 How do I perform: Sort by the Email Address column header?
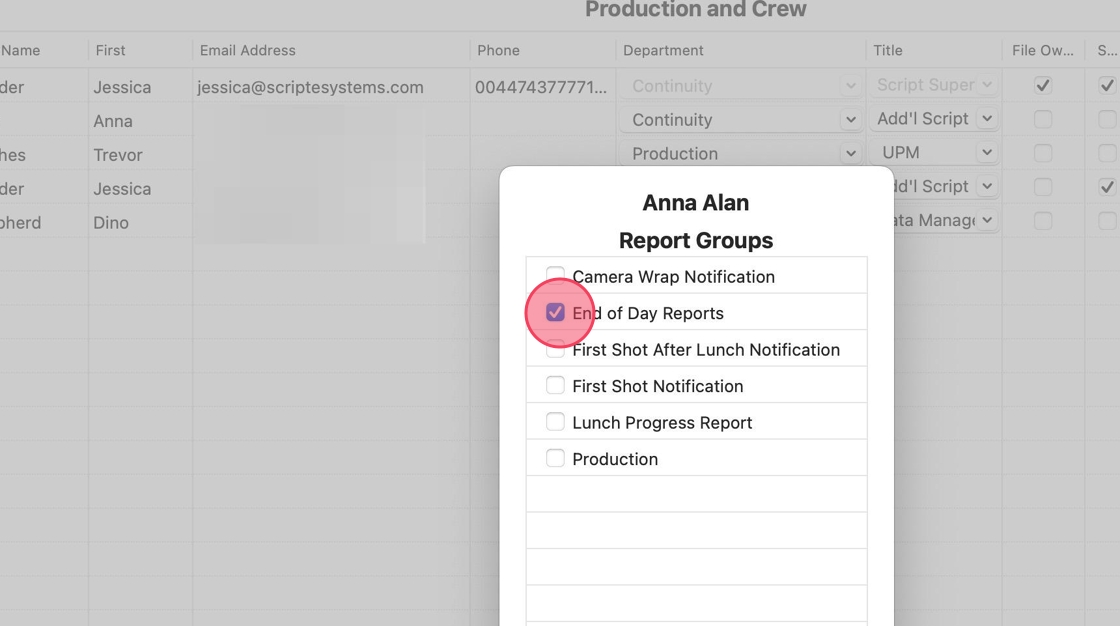[x=248, y=50]
